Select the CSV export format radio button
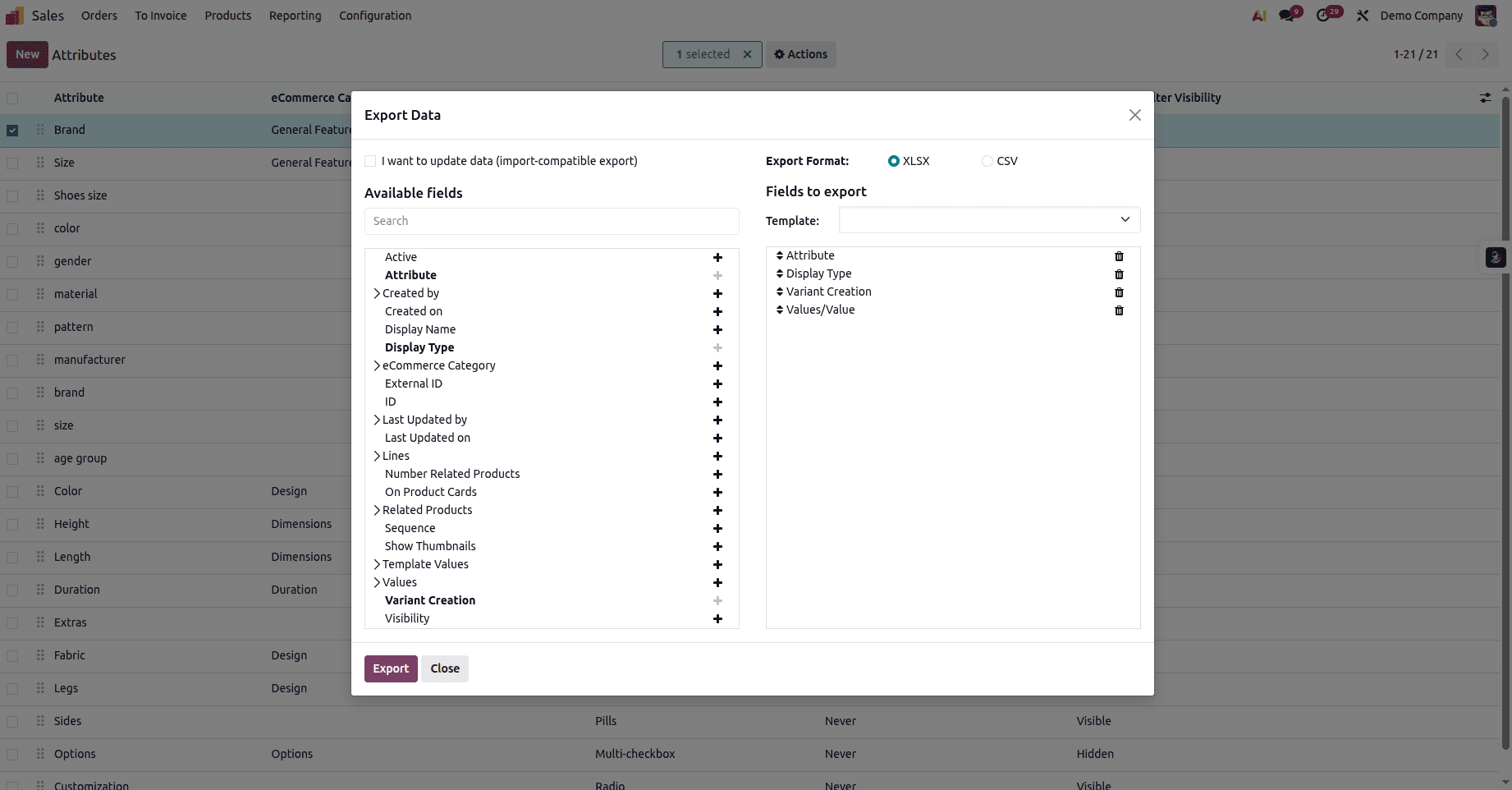Image resolution: width=1512 pixels, height=790 pixels. tap(987, 161)
